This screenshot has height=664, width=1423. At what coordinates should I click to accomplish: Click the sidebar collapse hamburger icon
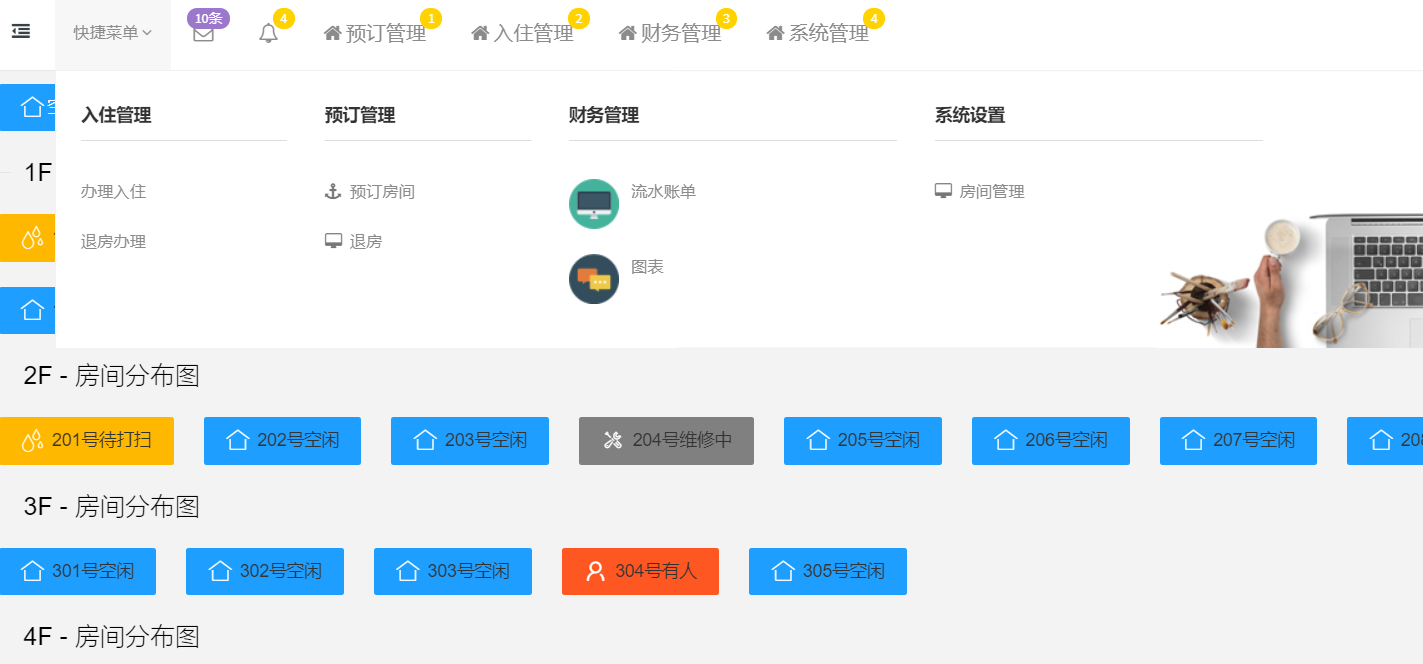coord(21,32)
